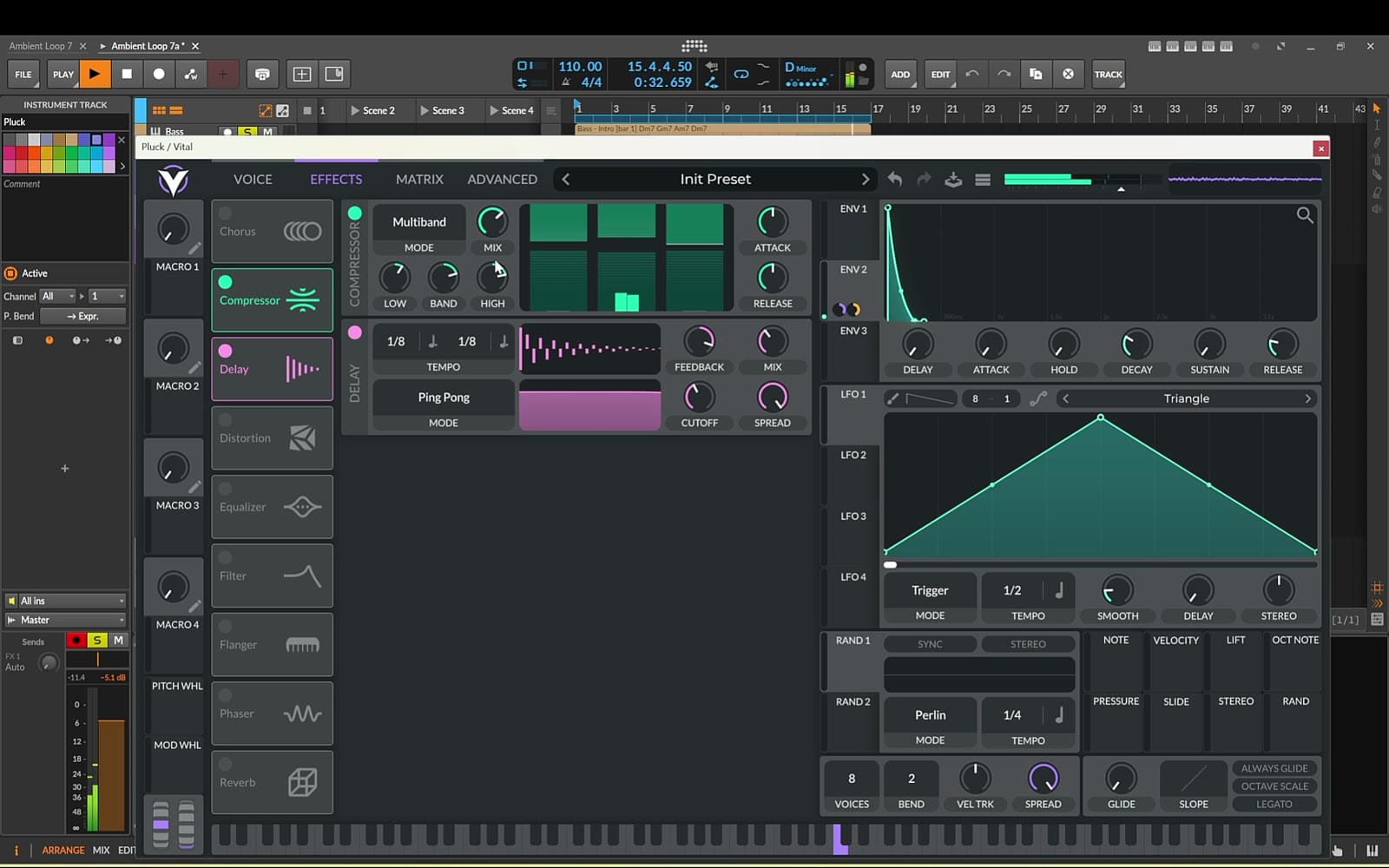1389x868 pixels.
Task: Switch to the VOICE tab
Action: point(253,180)
